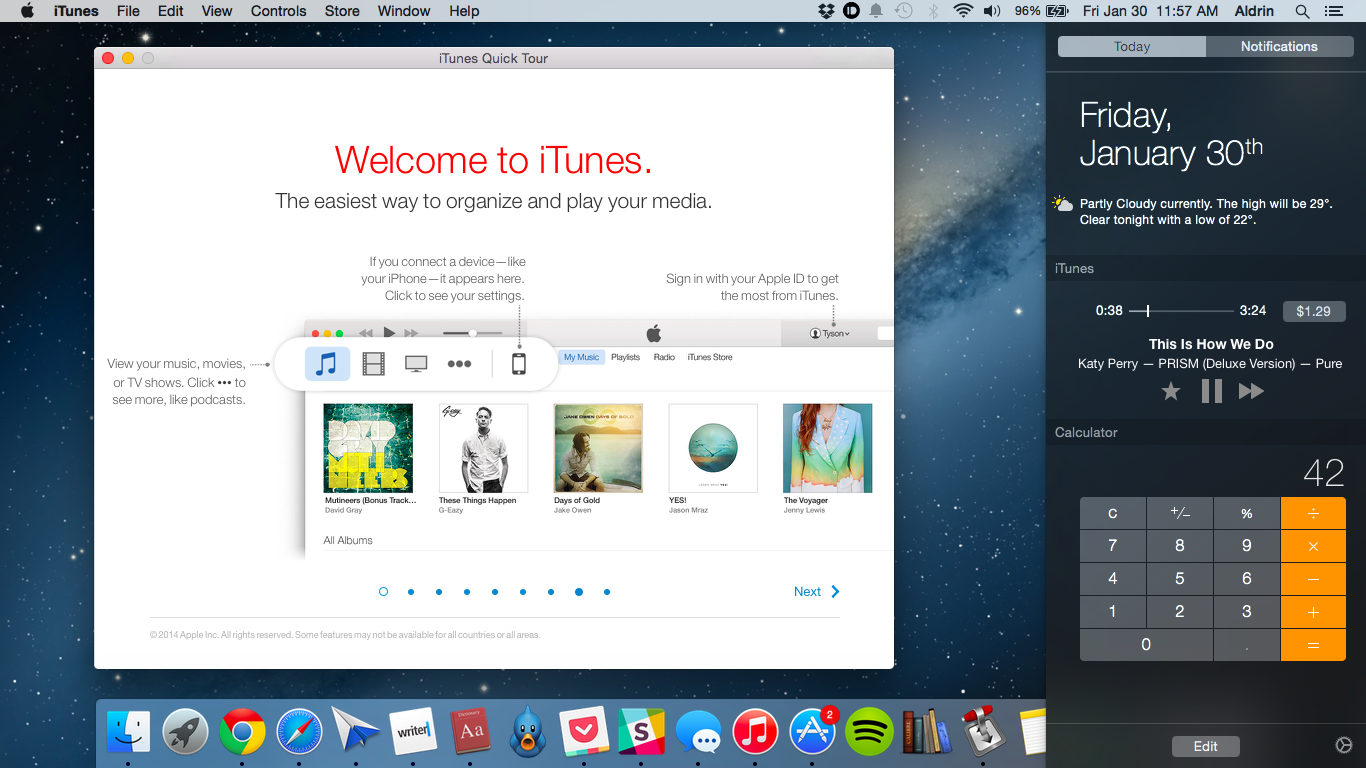Image resolution: width=1366 pixels, height=768 pixels.
Task: Open the Writer app in Dock
Action: (413, 732)
